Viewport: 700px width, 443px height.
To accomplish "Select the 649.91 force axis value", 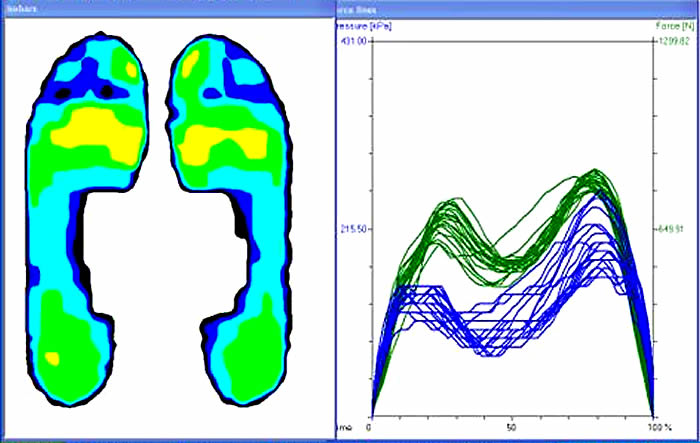I will pyautogui.click(x=672, y=229).
